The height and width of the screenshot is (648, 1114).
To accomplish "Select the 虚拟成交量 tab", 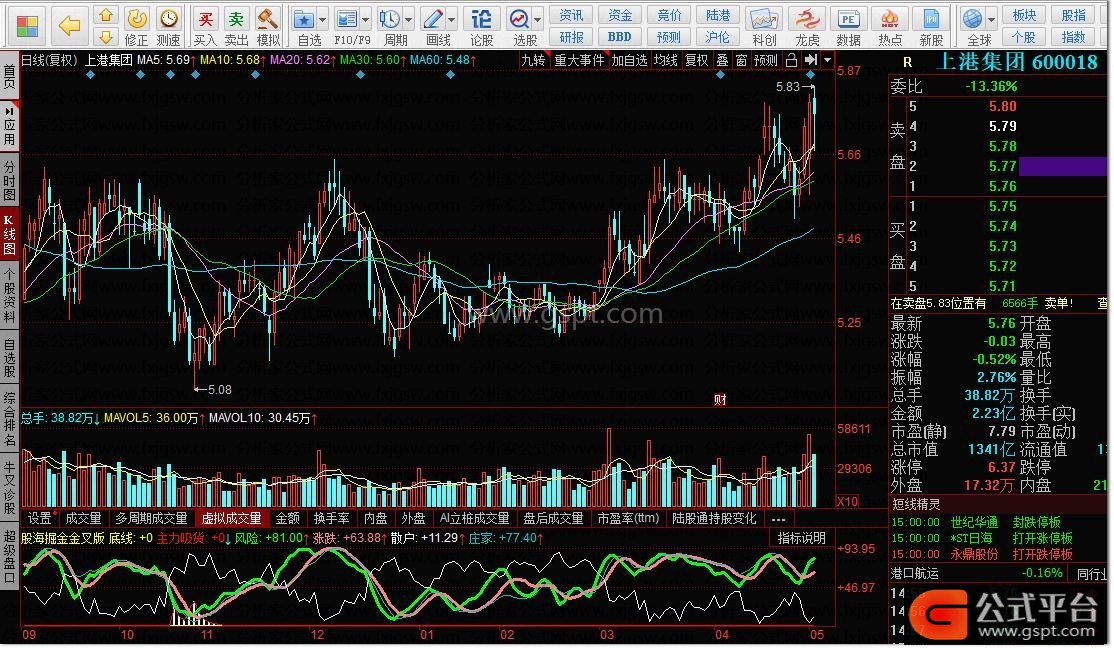I will point(232,519).
